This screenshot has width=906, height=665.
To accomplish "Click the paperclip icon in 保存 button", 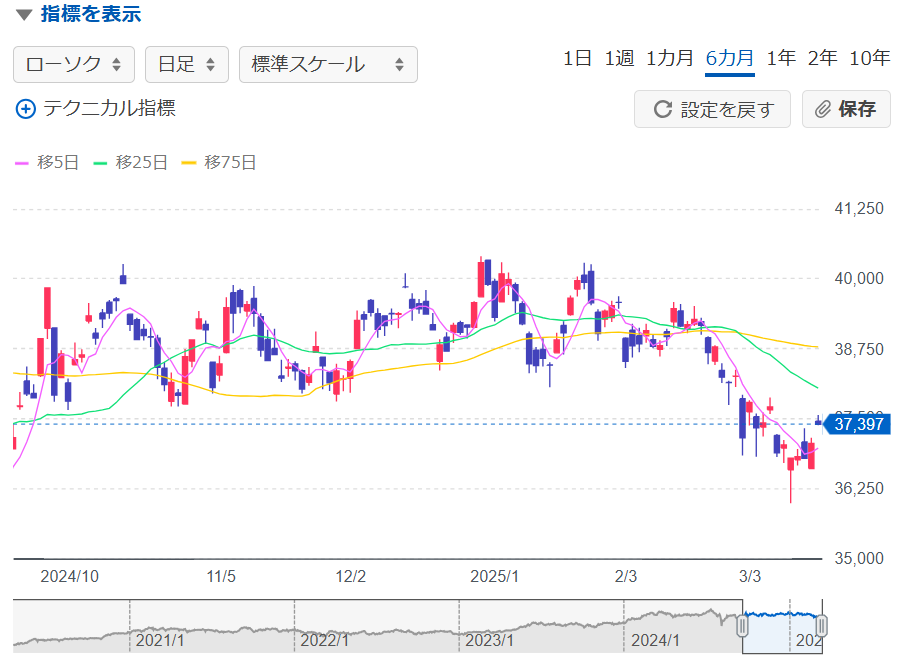I will click(823, 109).
